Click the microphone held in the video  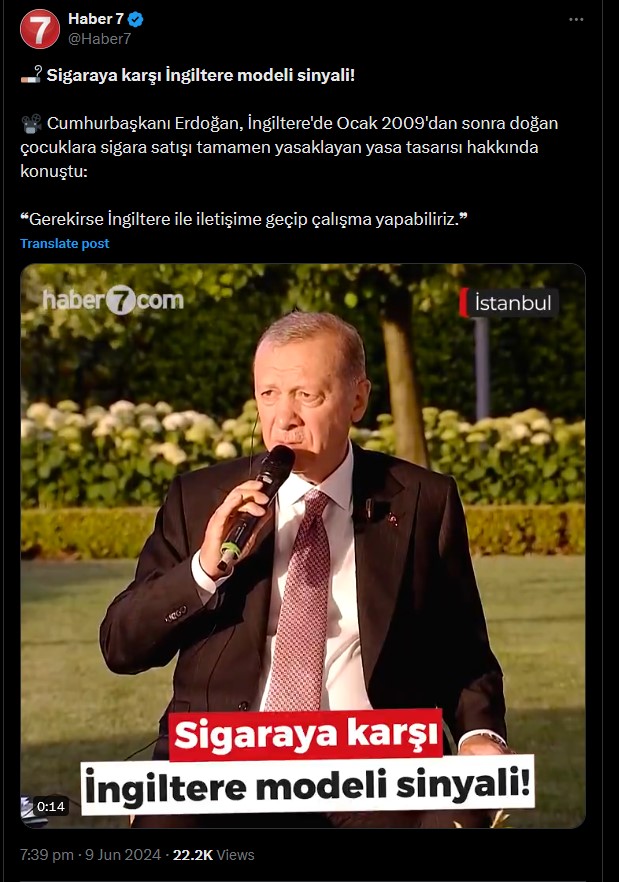pos(256,505)
